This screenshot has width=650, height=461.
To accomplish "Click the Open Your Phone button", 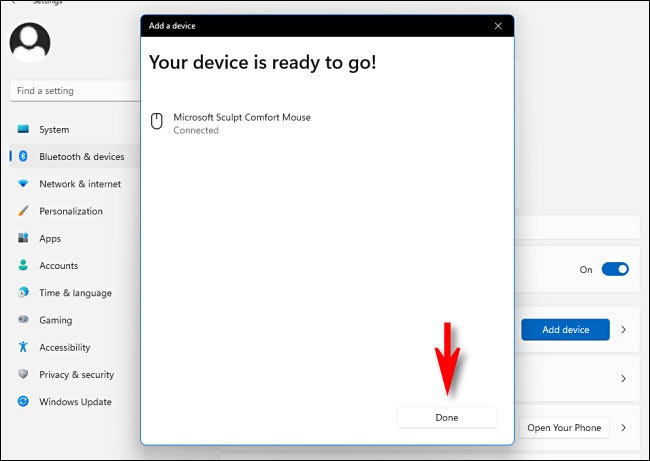I will point(564,428).
